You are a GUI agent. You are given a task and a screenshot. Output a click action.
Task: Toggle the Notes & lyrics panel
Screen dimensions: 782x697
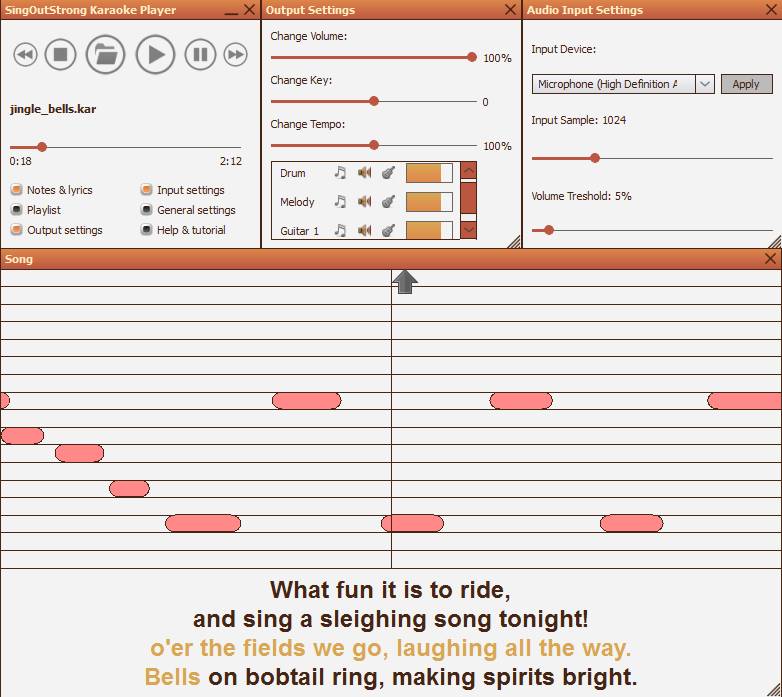tap(51, 190)
